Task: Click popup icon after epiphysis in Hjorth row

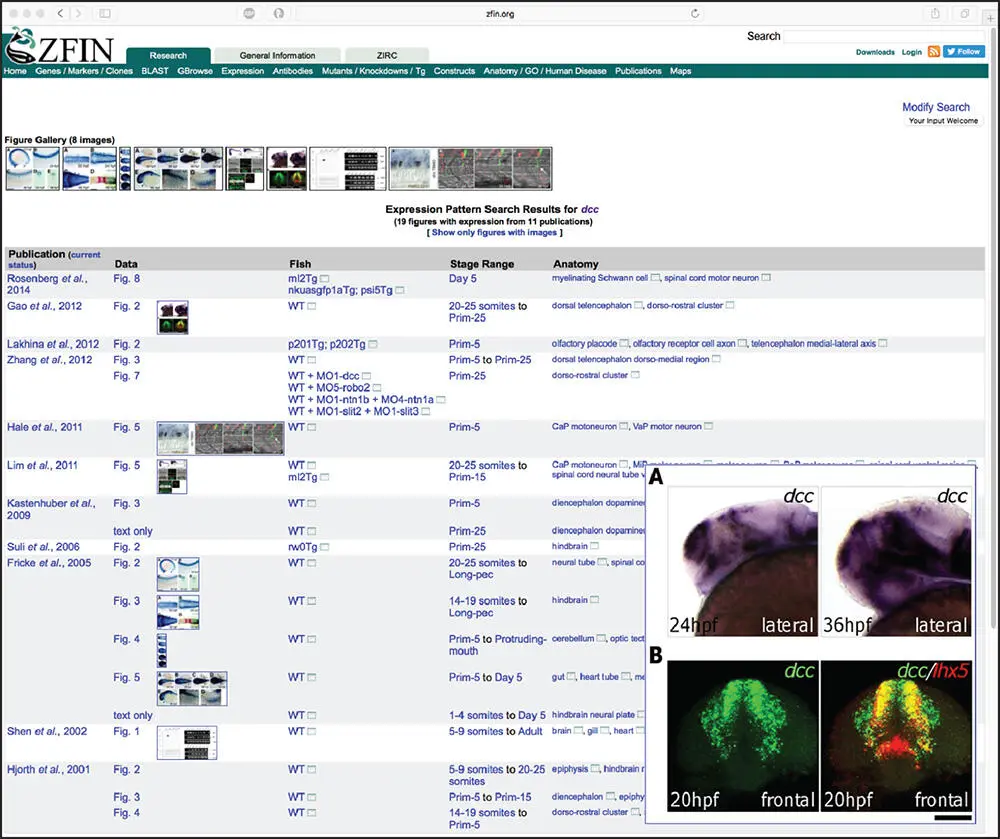Action: tap(595, 769)
